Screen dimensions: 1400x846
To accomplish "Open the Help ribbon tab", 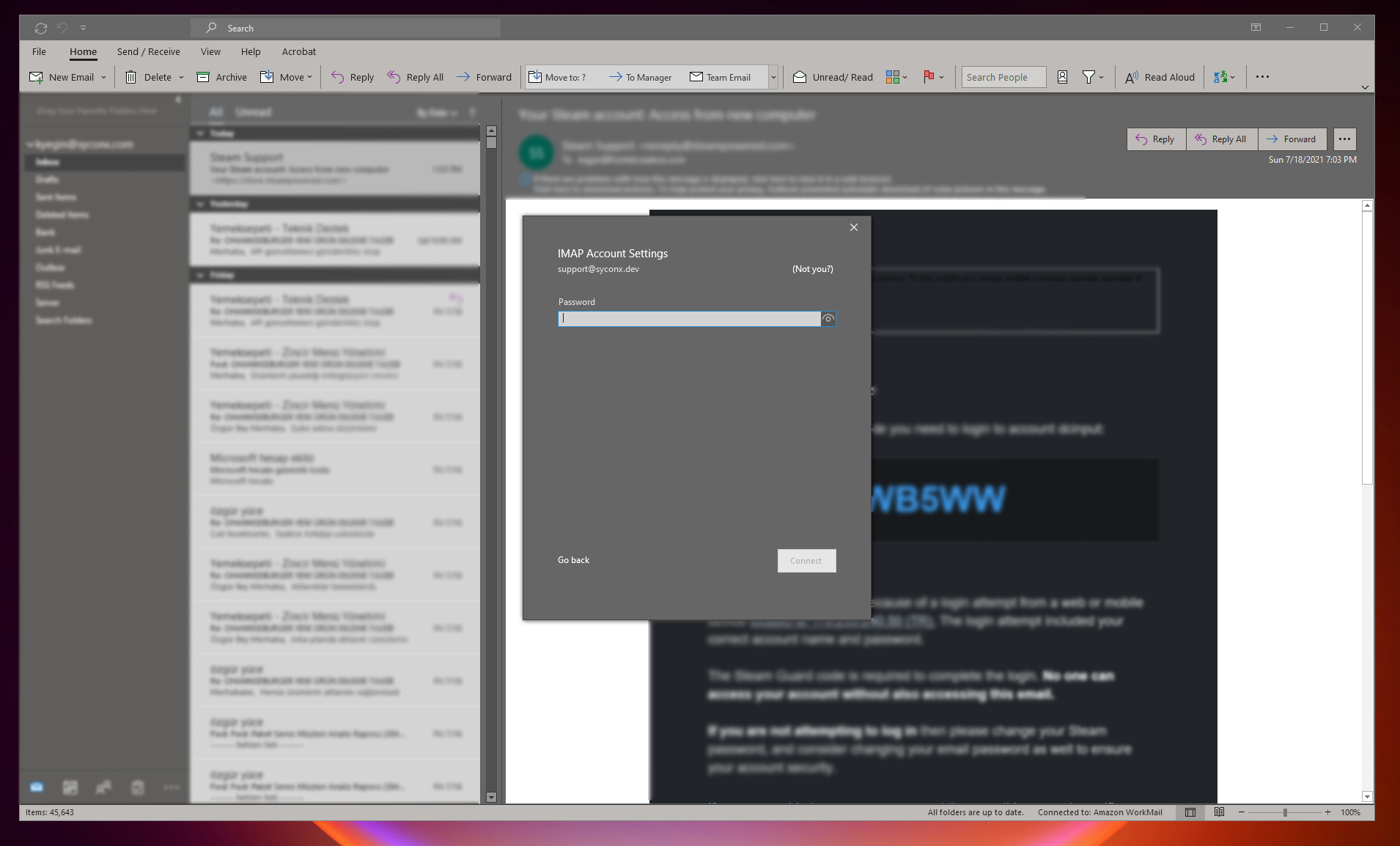I will [251, 51].
